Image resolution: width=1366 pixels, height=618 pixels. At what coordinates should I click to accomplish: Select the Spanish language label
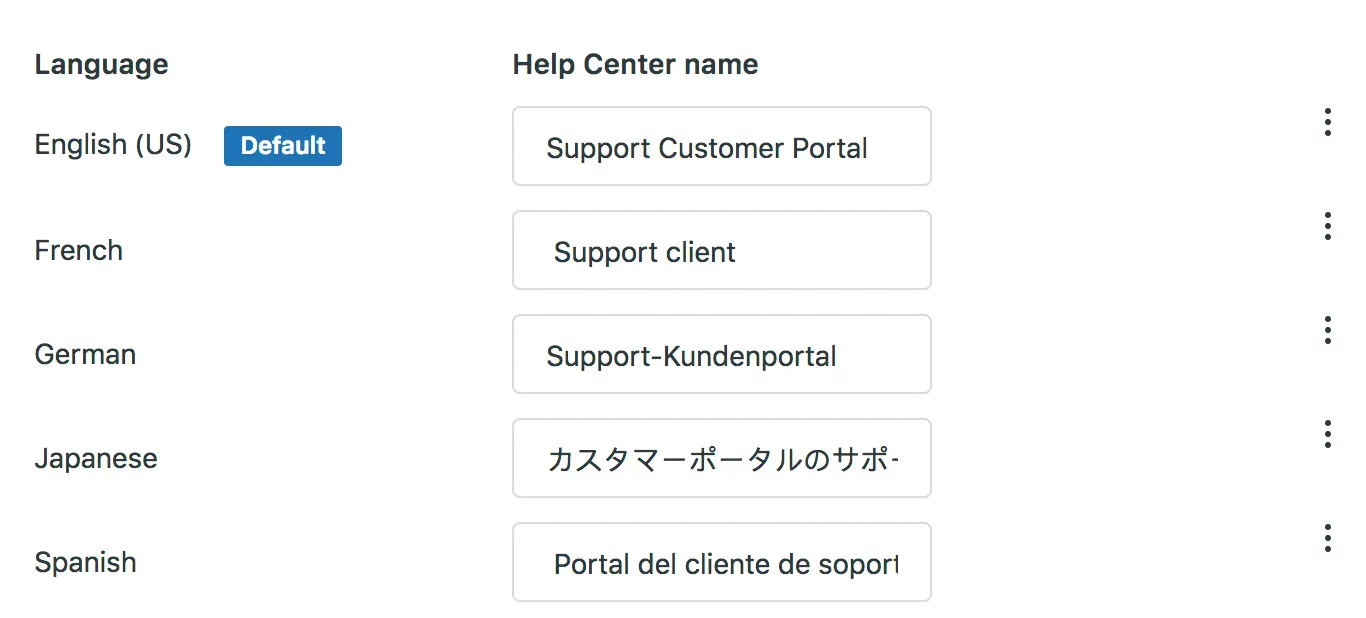pos(86,562)
